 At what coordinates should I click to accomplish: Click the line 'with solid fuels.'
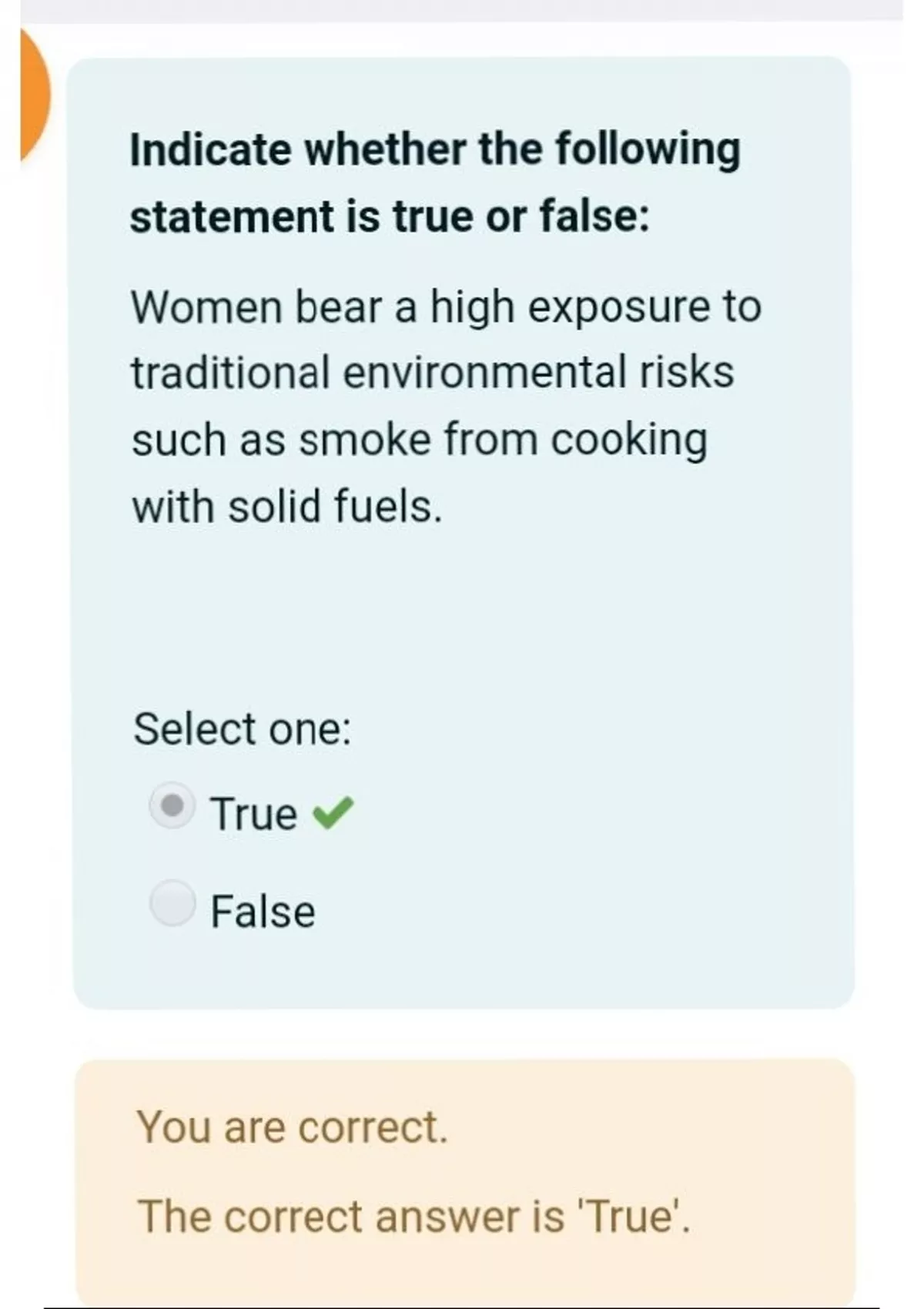(x=287, y=507)
